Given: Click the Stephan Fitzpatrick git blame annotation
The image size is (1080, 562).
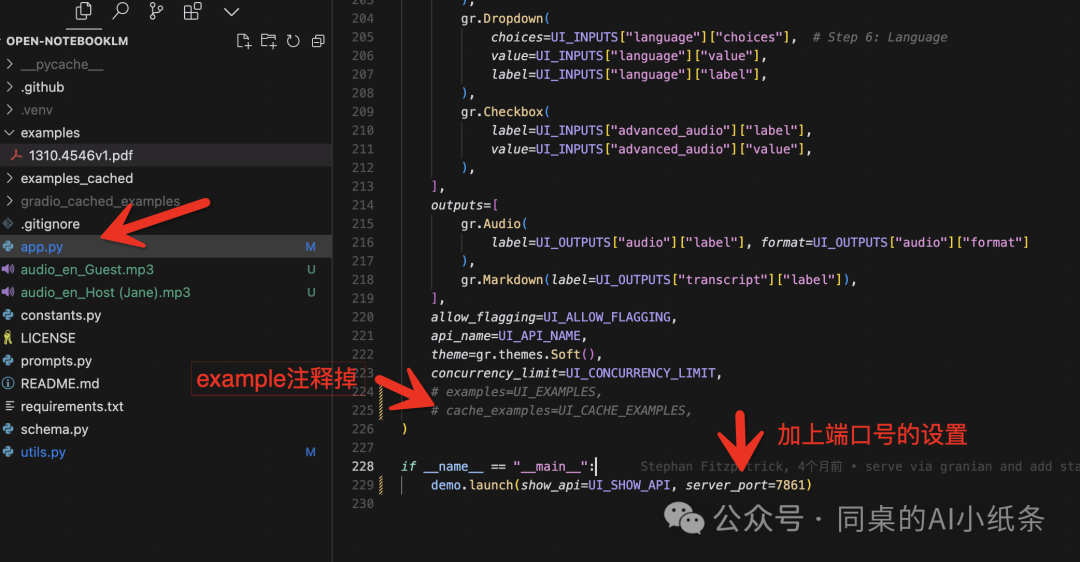Looking at the screenshot, I should click(860, 466).
